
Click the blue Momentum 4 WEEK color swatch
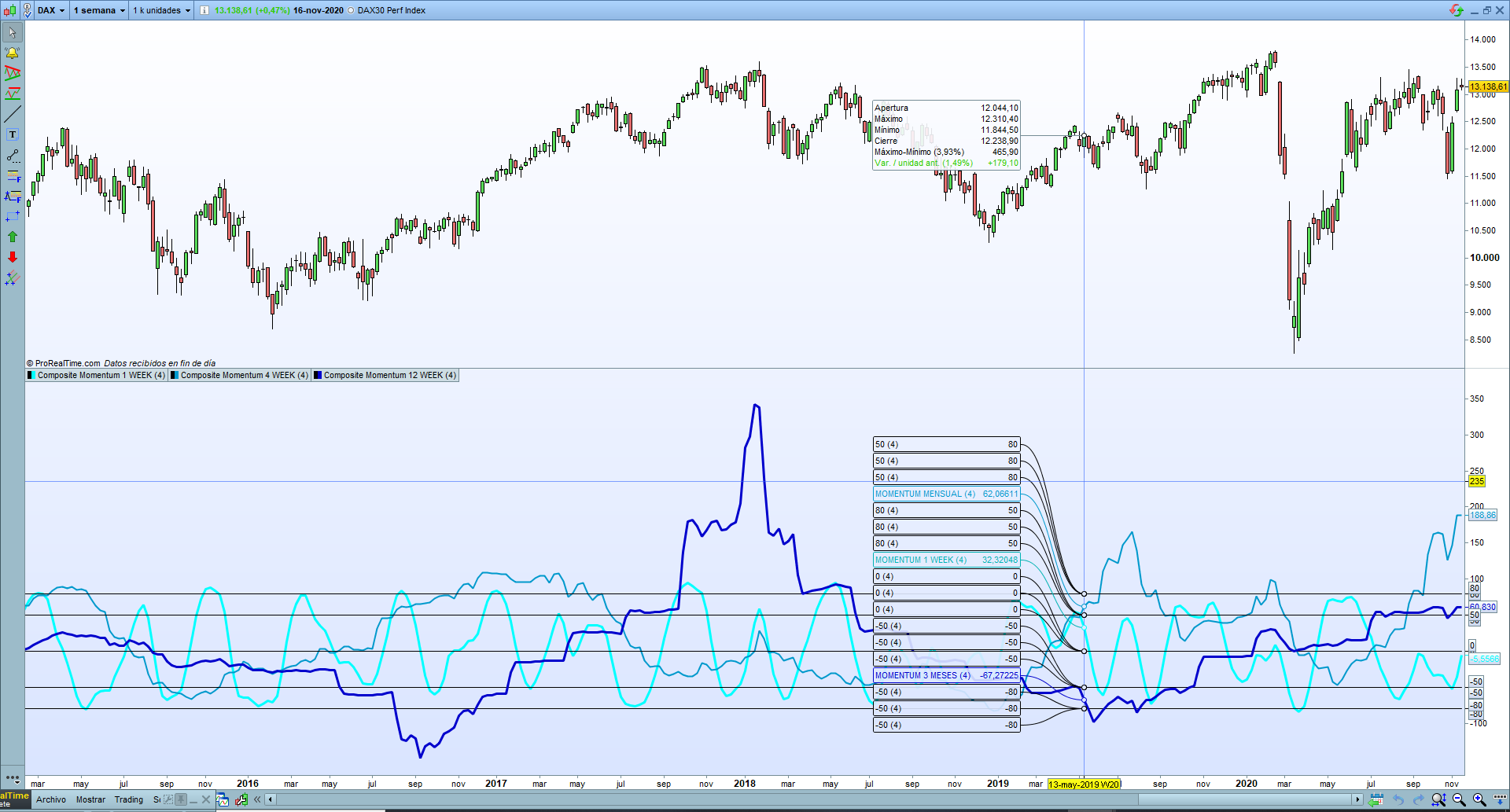tap(175, 375)
